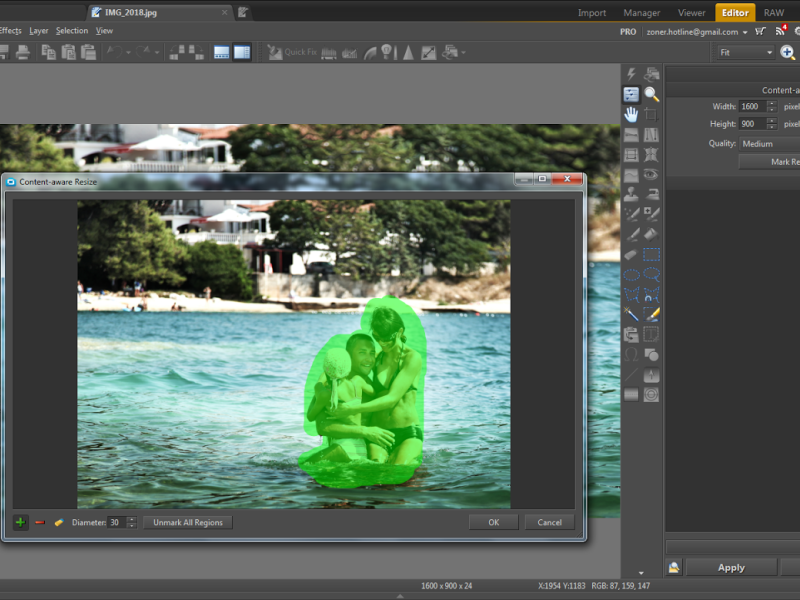The height and width of the screenshot is (600, 800).
Task: Select the Radial Filter tool
Action: coord(651,394)
